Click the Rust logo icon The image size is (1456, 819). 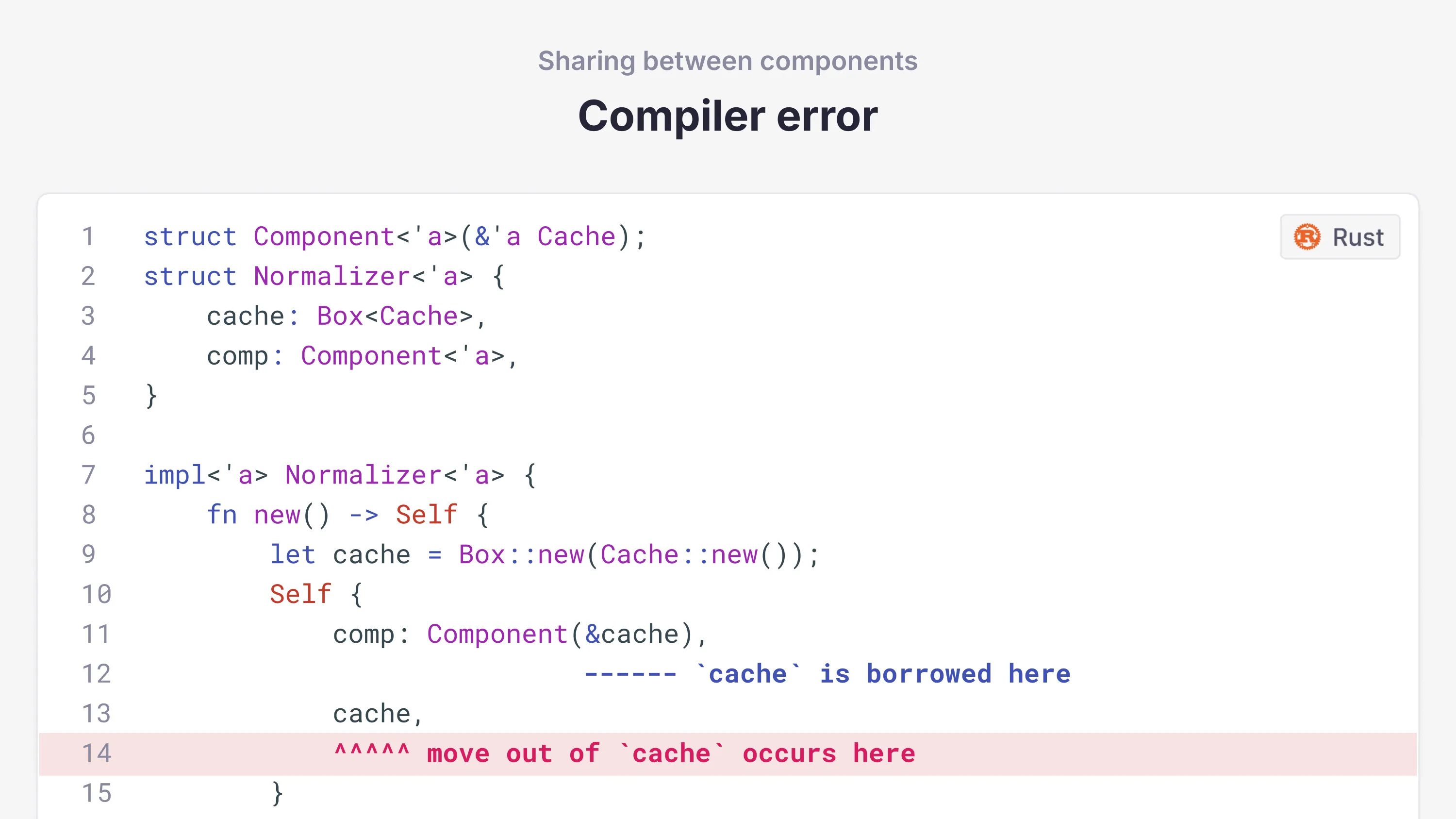[x=1307, y=237]
